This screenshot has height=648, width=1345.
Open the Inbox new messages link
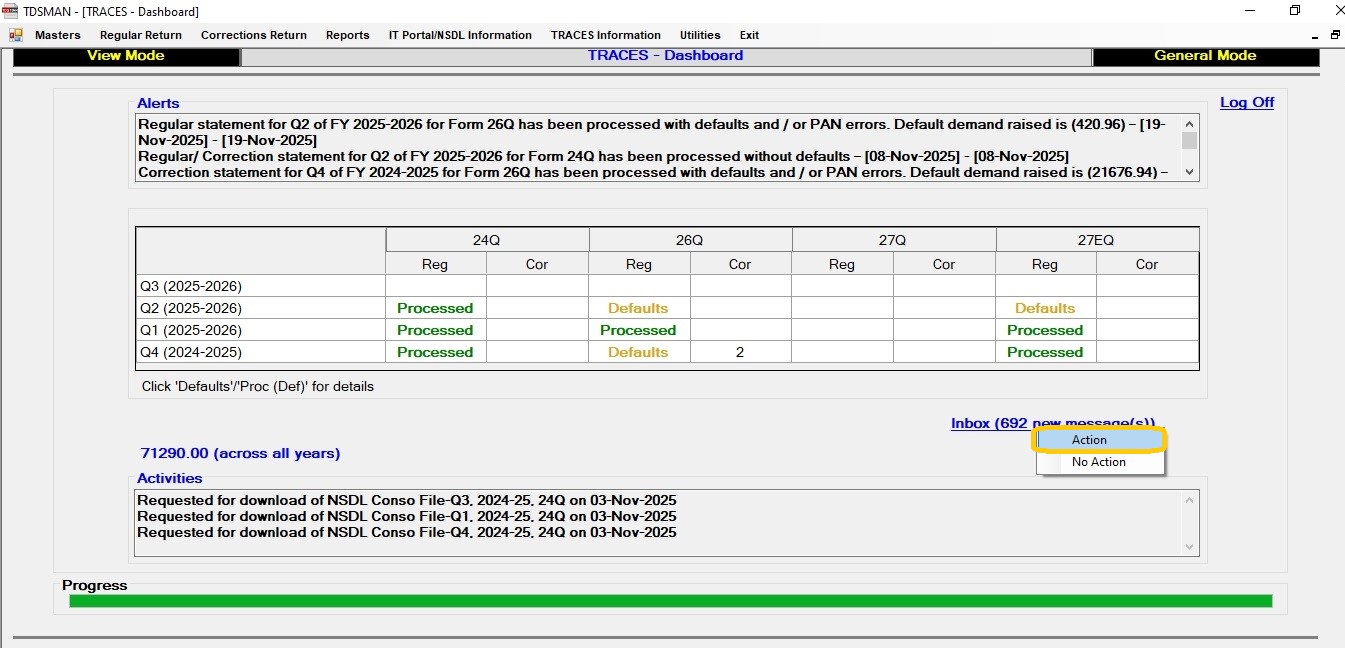click(990, 423)
